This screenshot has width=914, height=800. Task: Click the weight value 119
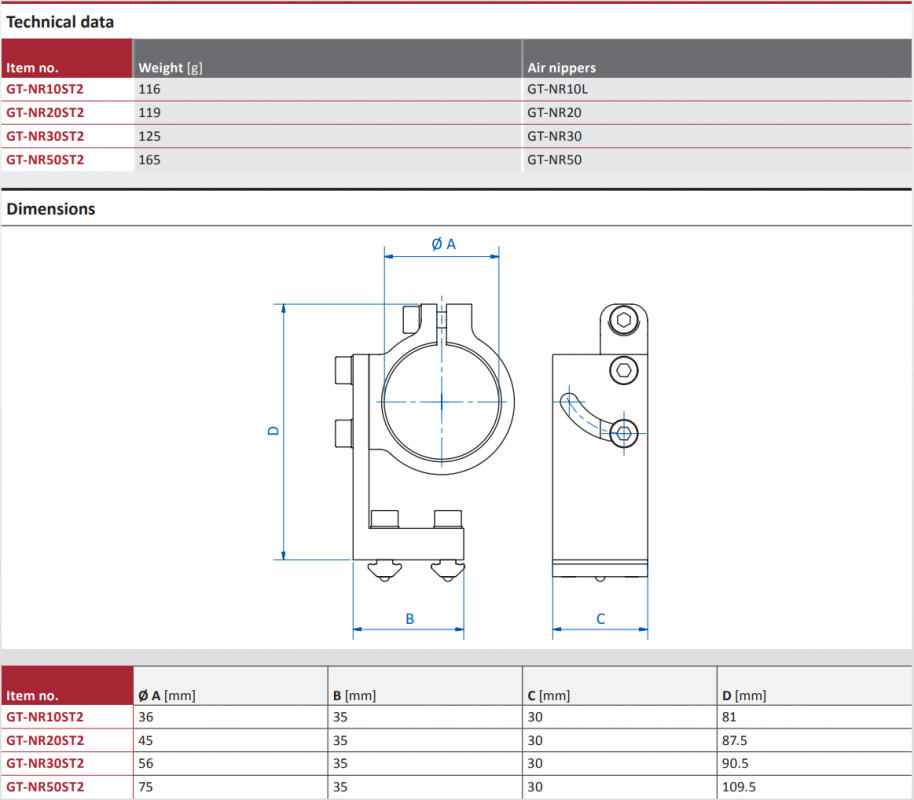pyautogui.click(x=149, y=113)
